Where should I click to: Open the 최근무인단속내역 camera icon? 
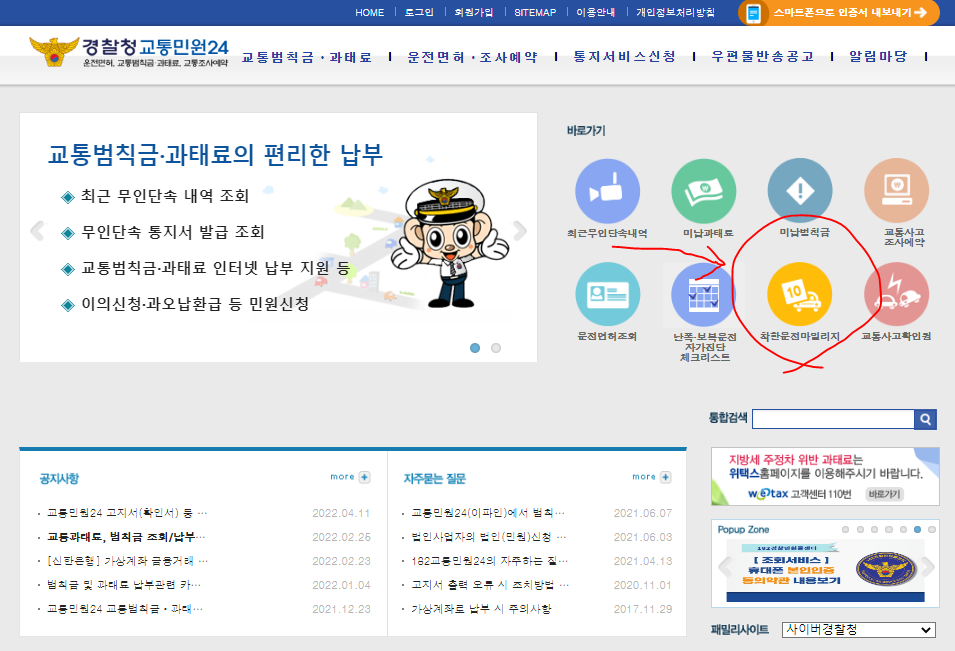tap(607, 191)
